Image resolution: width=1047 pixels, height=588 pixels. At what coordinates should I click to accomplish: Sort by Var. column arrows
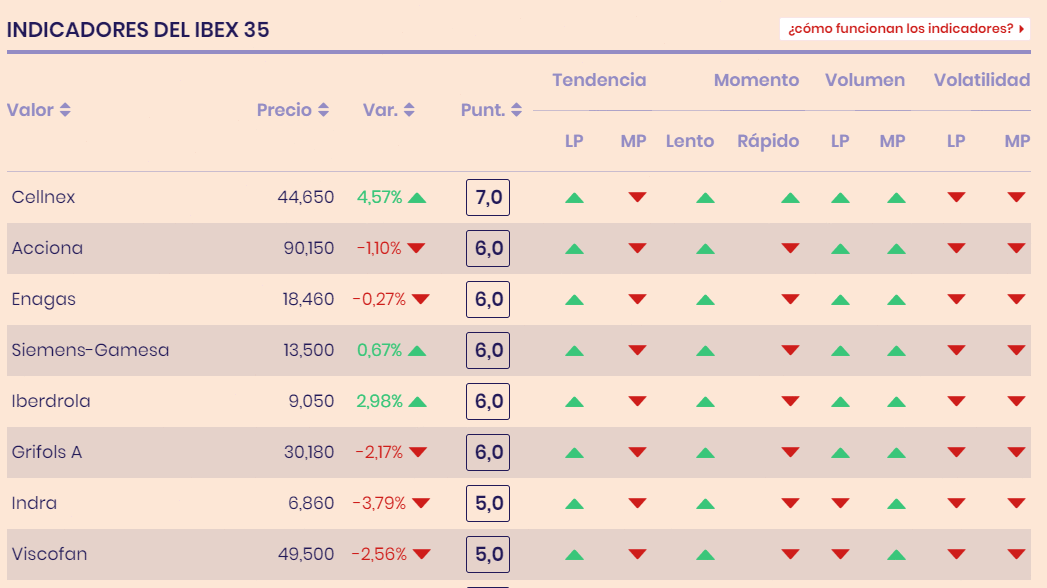409,110
